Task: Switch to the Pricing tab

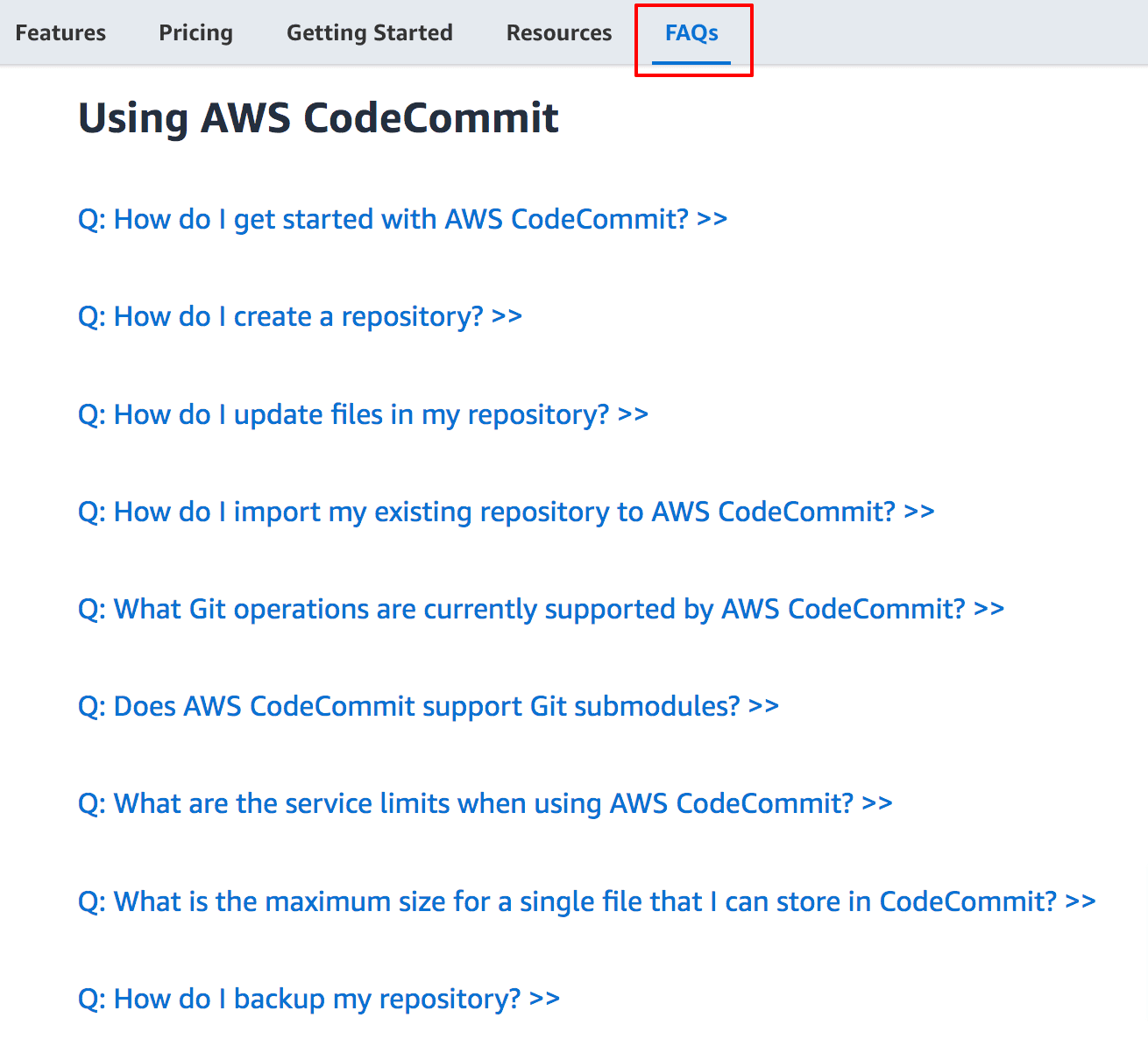Action: click(x=195, y=33)
